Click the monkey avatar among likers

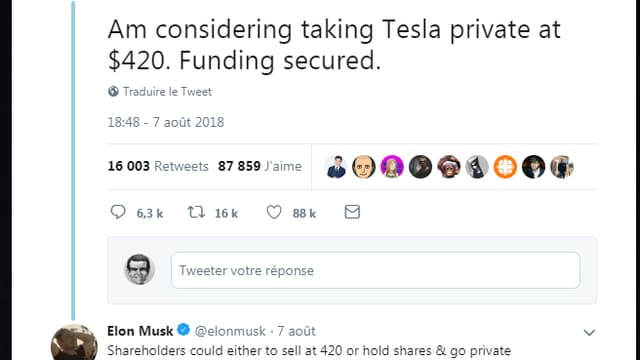(449, 167)
